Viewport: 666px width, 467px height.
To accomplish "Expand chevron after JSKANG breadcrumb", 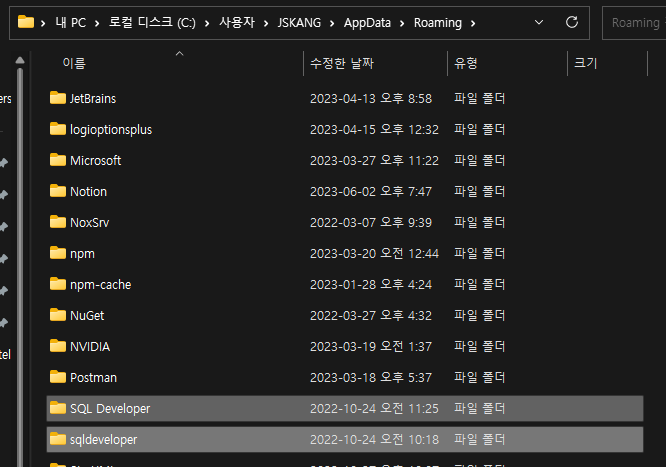I will (332, 23).
